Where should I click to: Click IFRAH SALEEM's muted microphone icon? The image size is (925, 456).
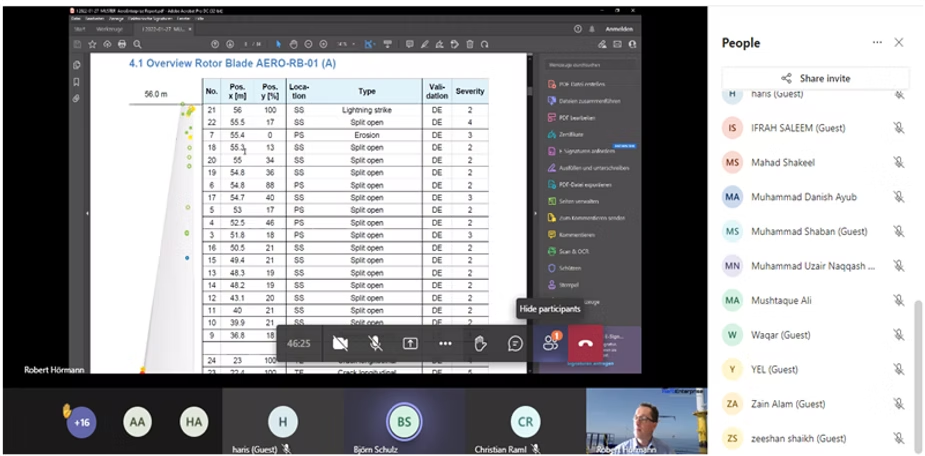tap(899, 128)
